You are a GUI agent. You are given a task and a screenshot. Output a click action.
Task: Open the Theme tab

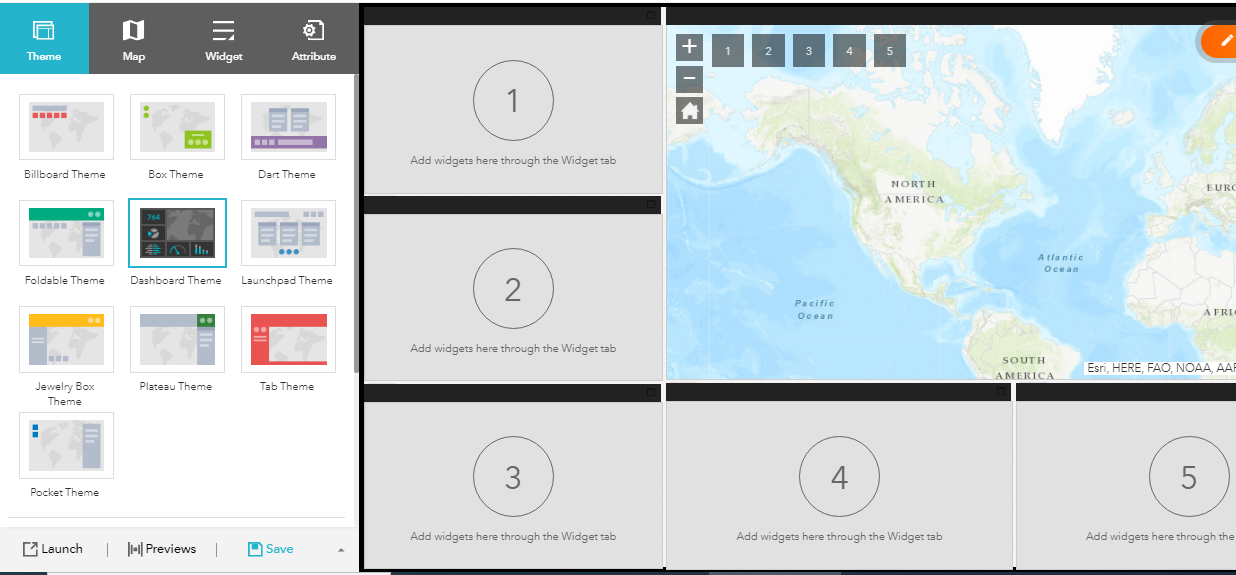click(44, 38)
